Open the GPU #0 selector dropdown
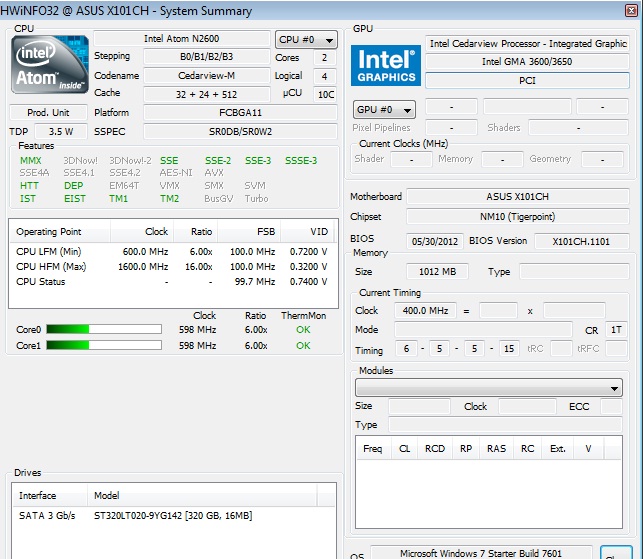The width and height of the screenshot is (643, 559). pos(384,110)
